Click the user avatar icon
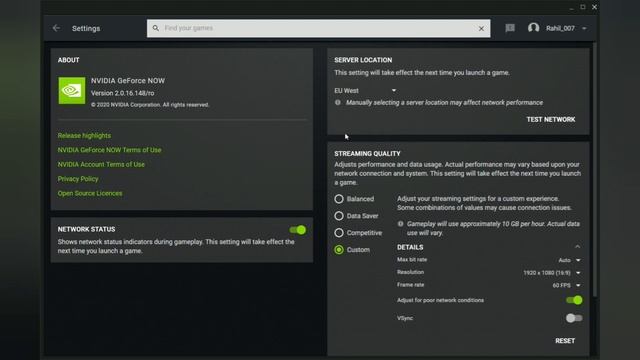This screenshot has width=640, height=360. pyautogui.click(x=533, y=28)
